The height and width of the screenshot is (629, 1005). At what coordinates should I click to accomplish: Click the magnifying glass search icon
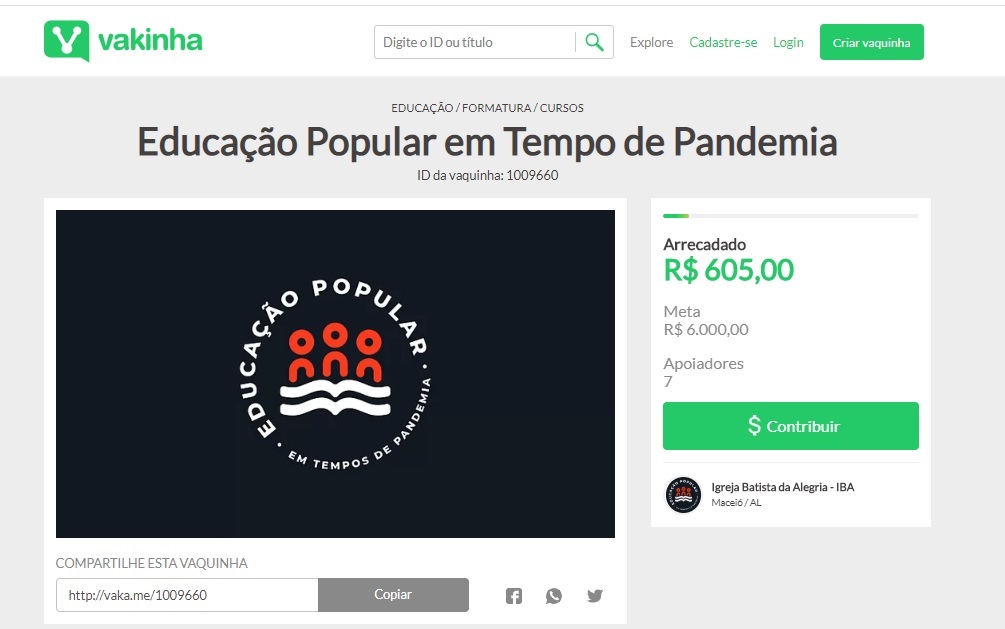click(x=594, y=42)
